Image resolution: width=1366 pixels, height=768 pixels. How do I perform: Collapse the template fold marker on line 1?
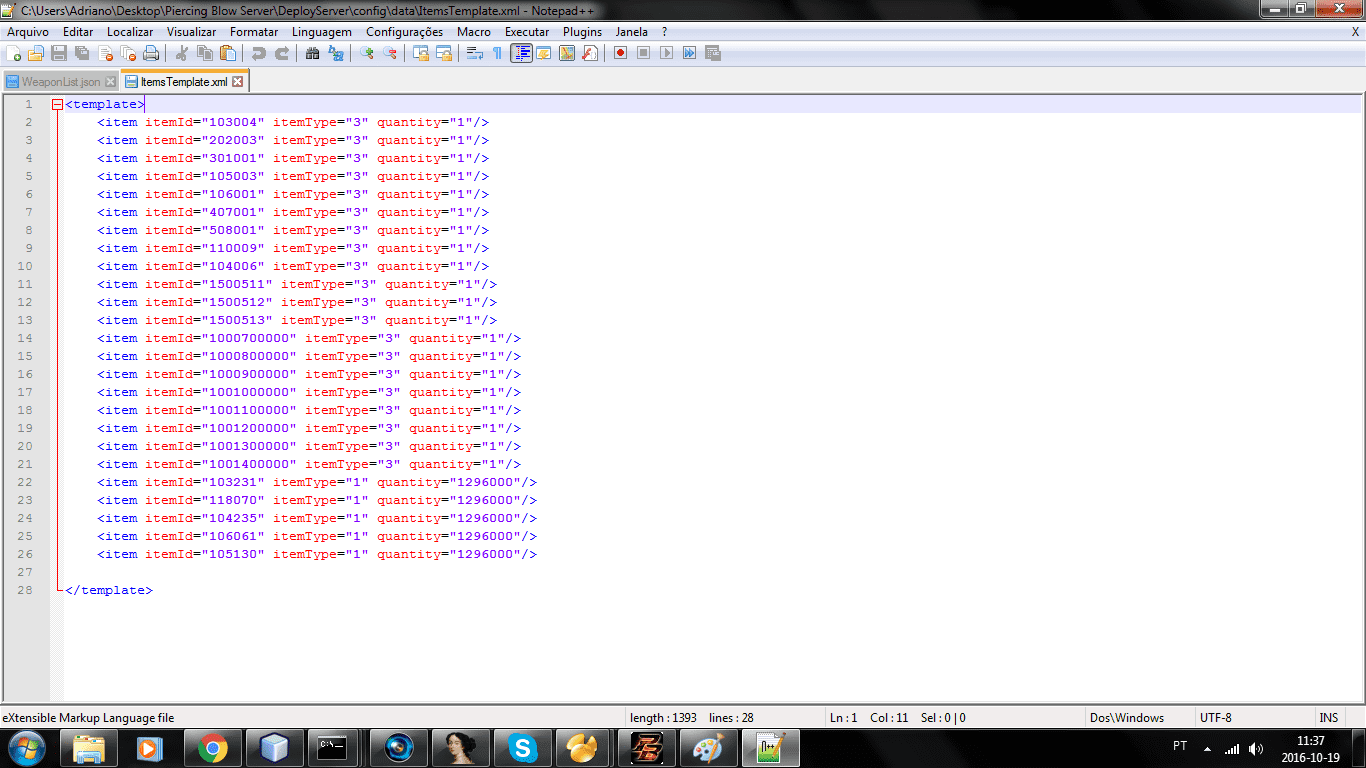57,104
